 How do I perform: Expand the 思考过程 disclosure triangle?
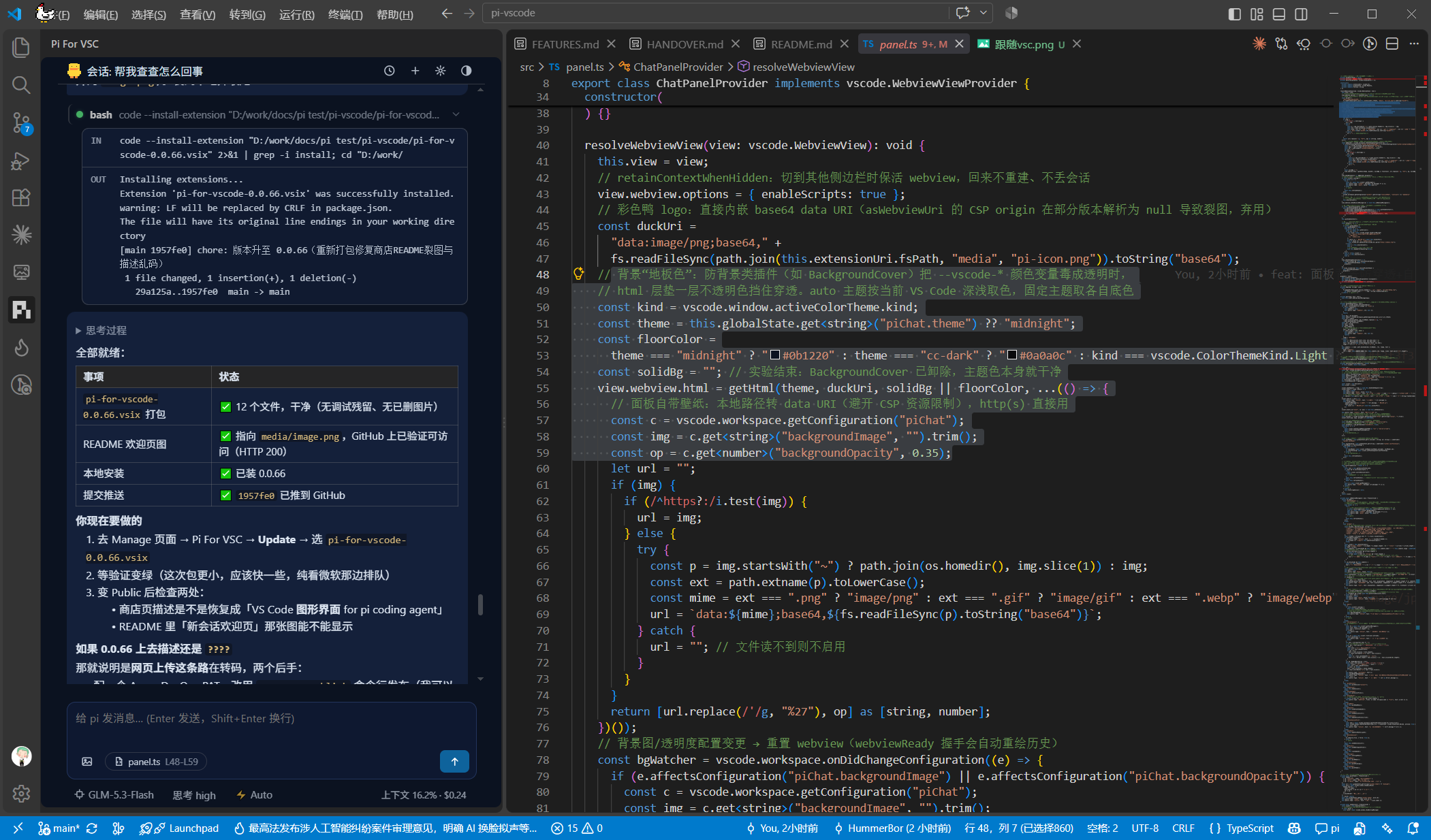tap(78, 330)
